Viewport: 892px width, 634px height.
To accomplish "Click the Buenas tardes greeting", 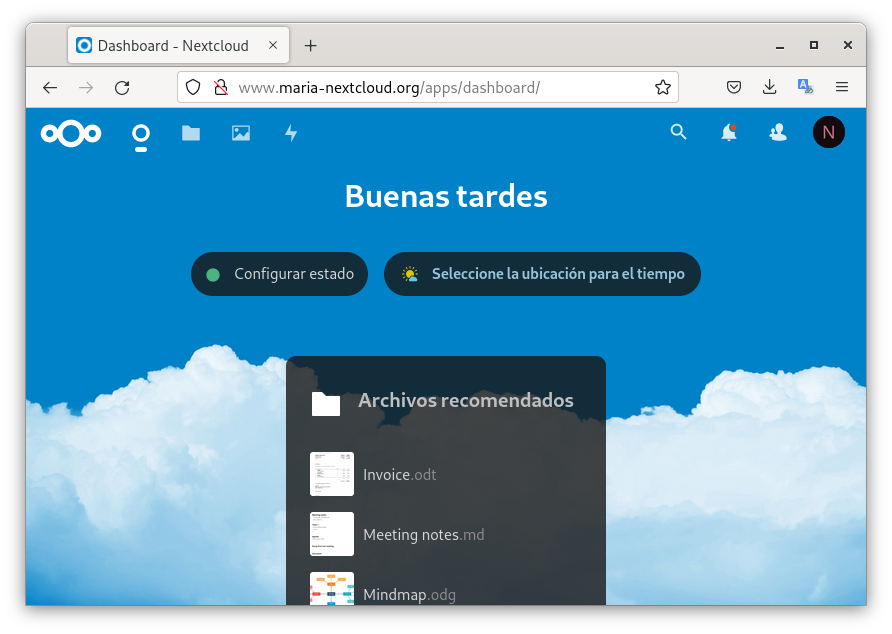I will tap(446, 196).
